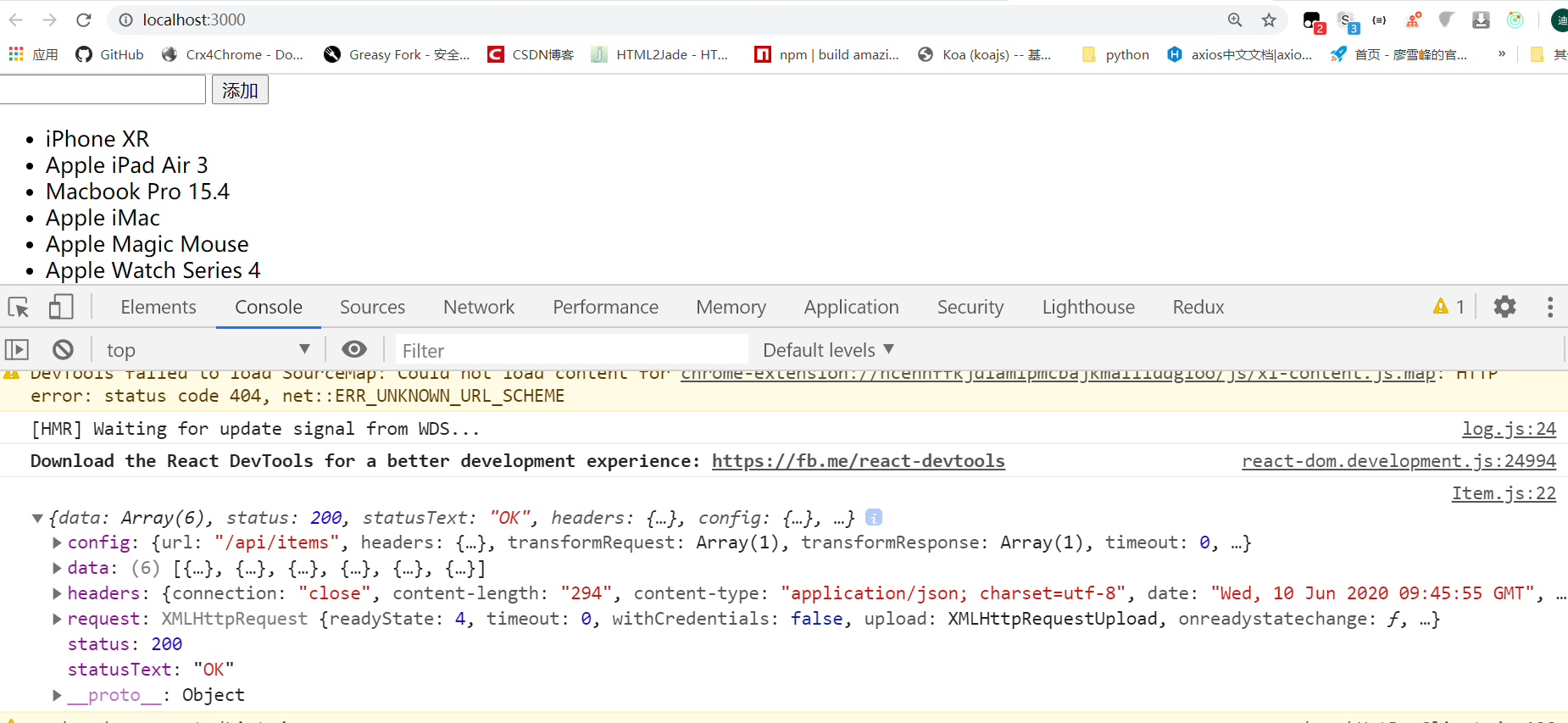Expand the request XMLHttpRequest property
Screen dimensions: 1568x723
coord(57,619)
